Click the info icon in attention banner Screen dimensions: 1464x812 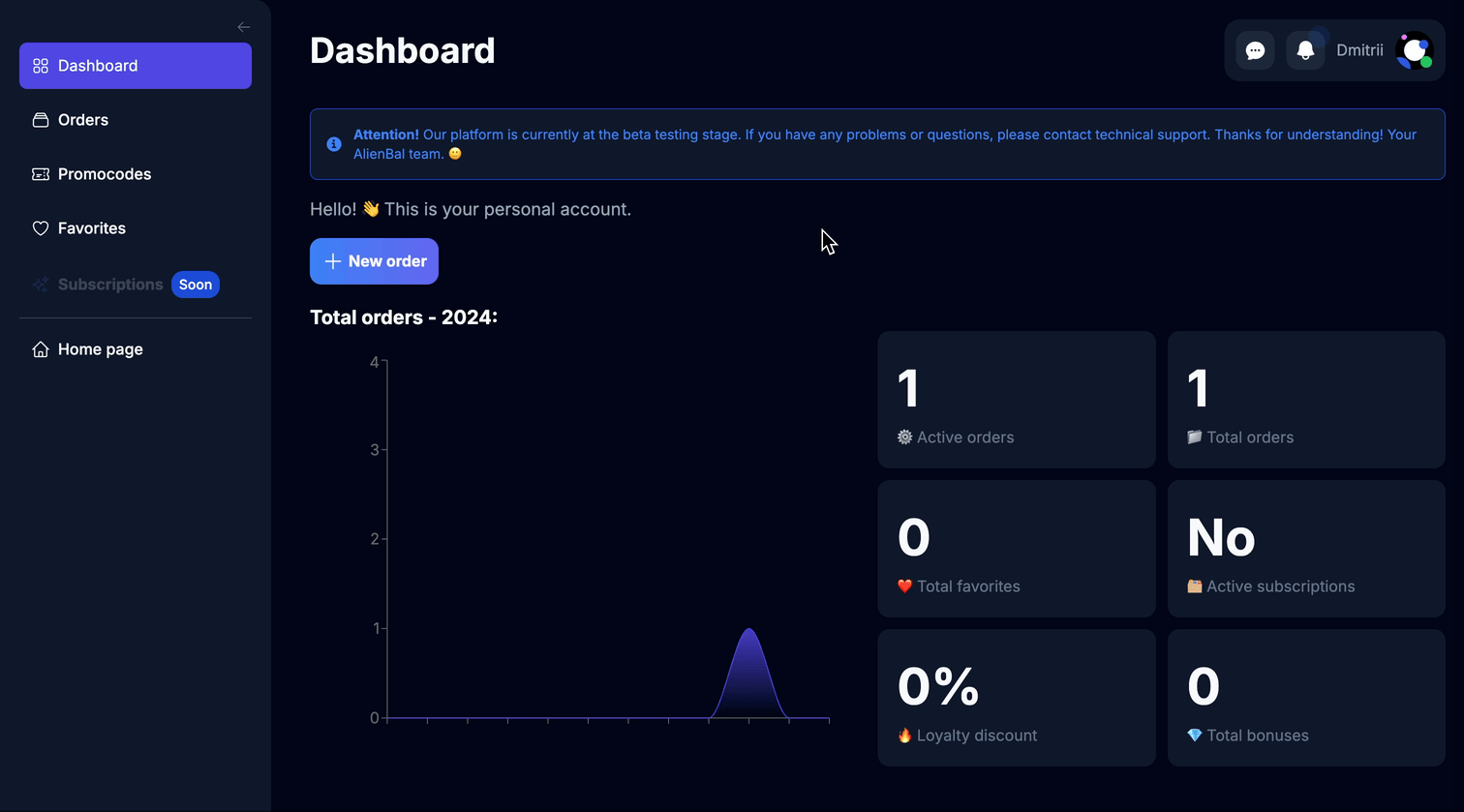tap(334, 144)
